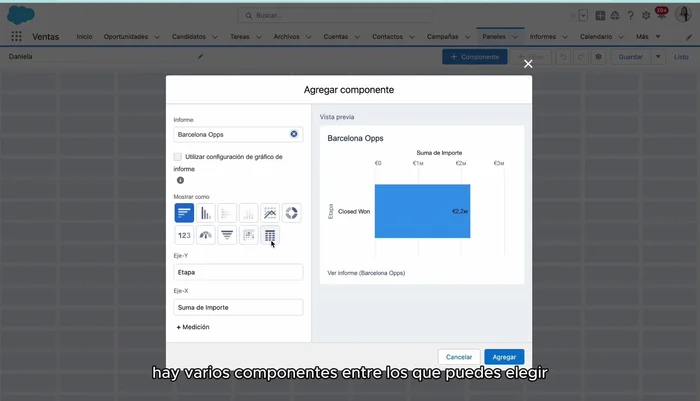Open the notifications bell icon

661,14
